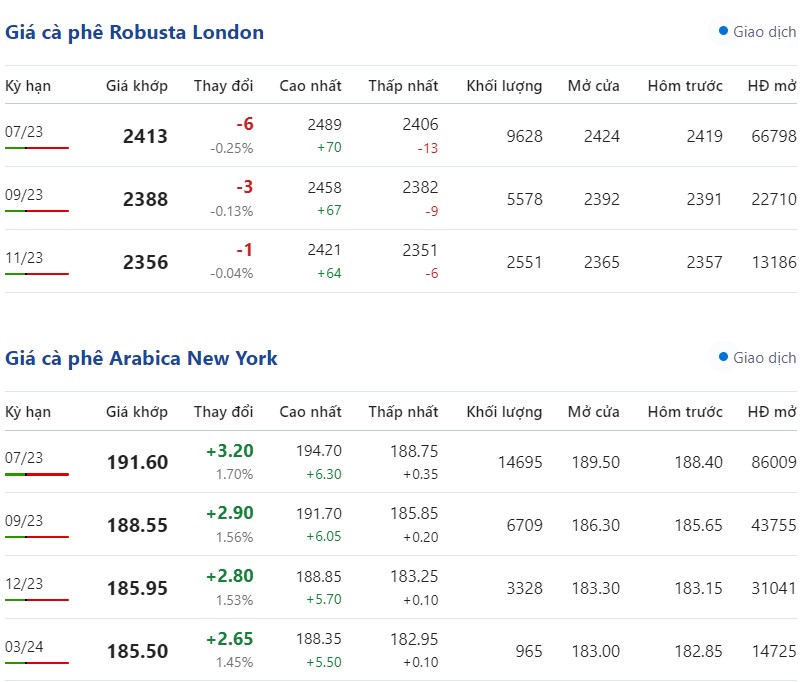Viewport: 805px width, 682px height.
Task: Click the 'HĐ mở' header in Robusta table
Action: [x=772, y=86]
